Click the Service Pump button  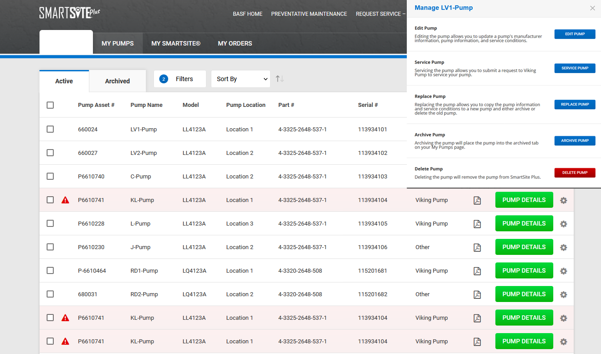click(575, 68)
